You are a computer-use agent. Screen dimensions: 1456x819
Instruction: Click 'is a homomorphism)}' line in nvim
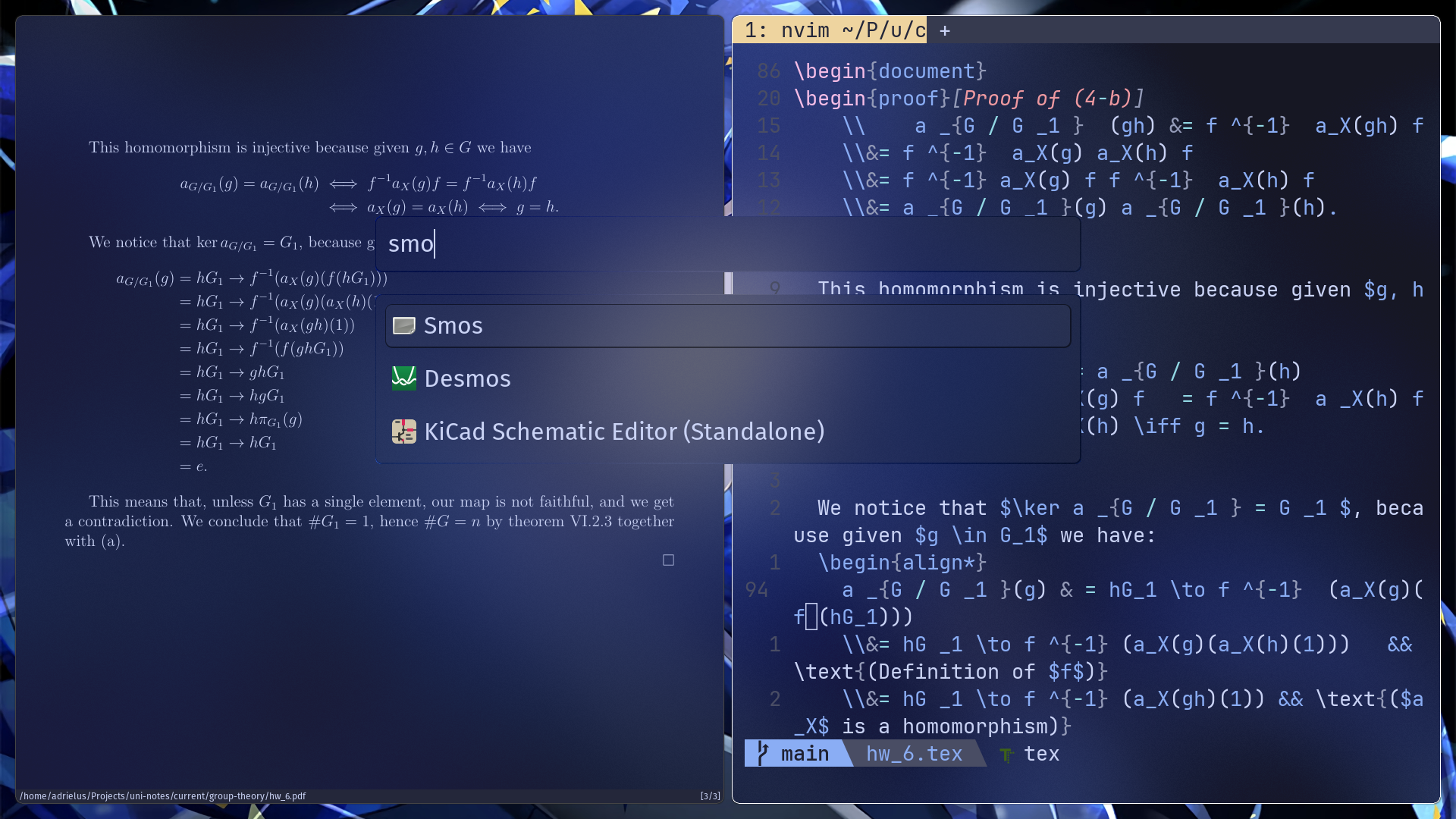933,726
